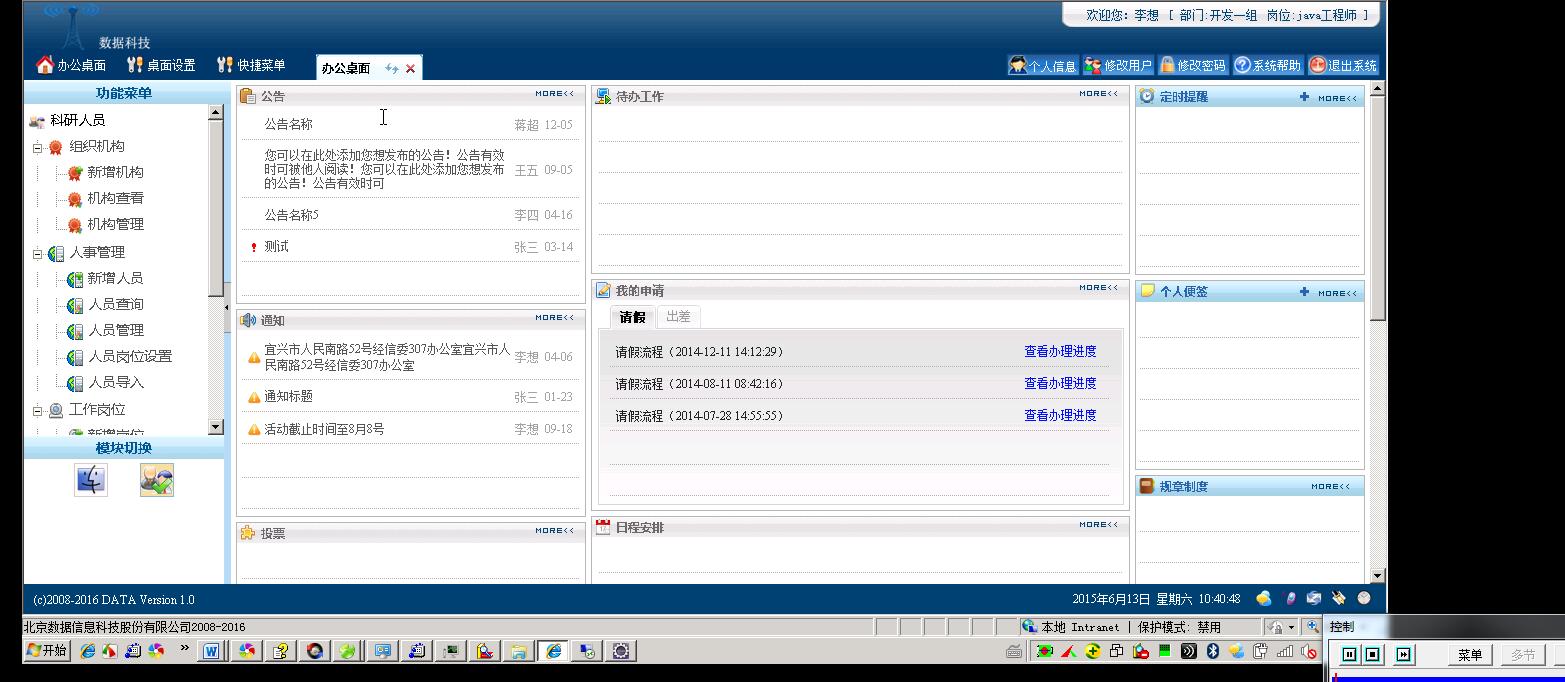The image size is (1565, 682).
Task: Open 人员查询 in the function menu
Action: pos(115,304)
